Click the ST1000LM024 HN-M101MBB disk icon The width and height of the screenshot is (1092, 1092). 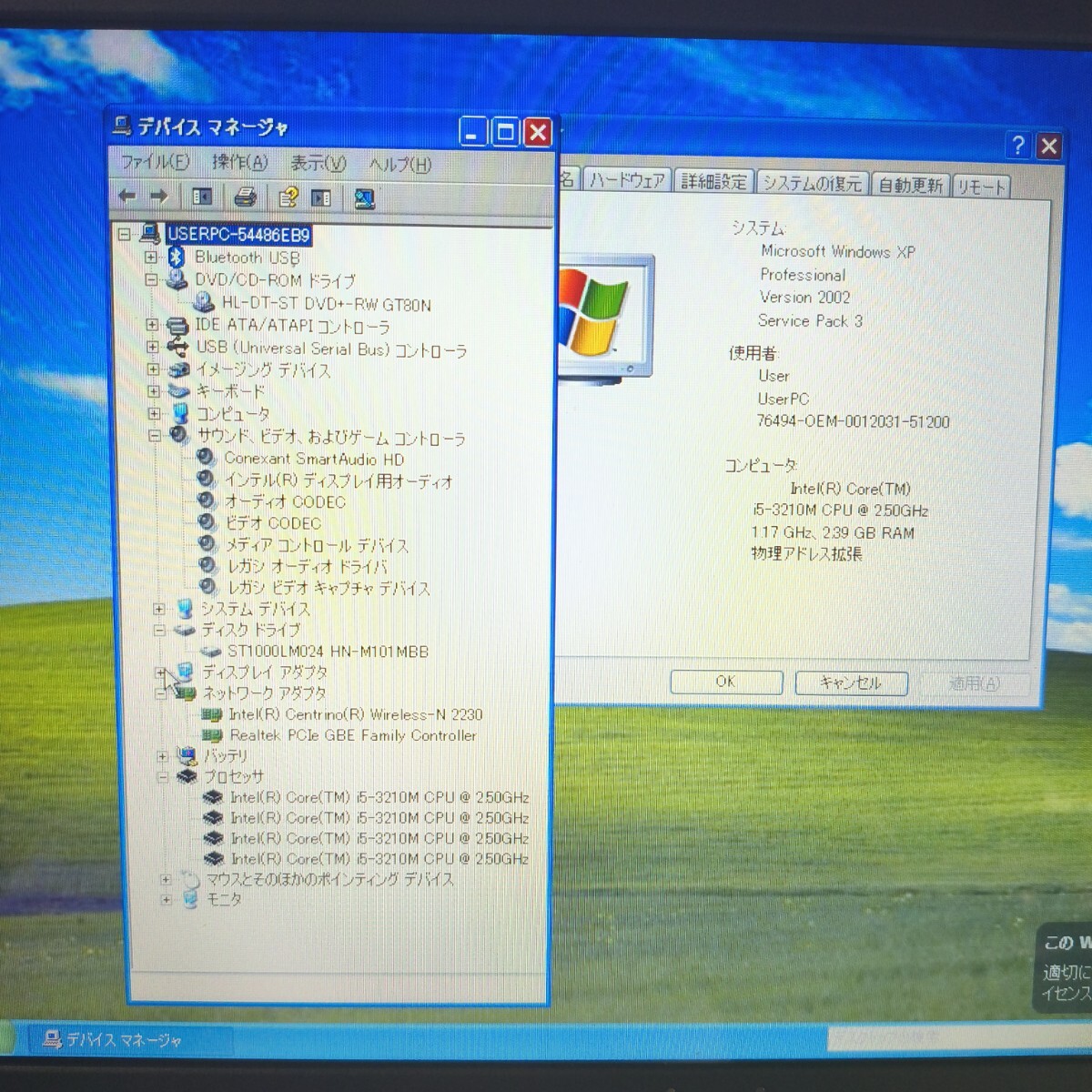(210, 651)
